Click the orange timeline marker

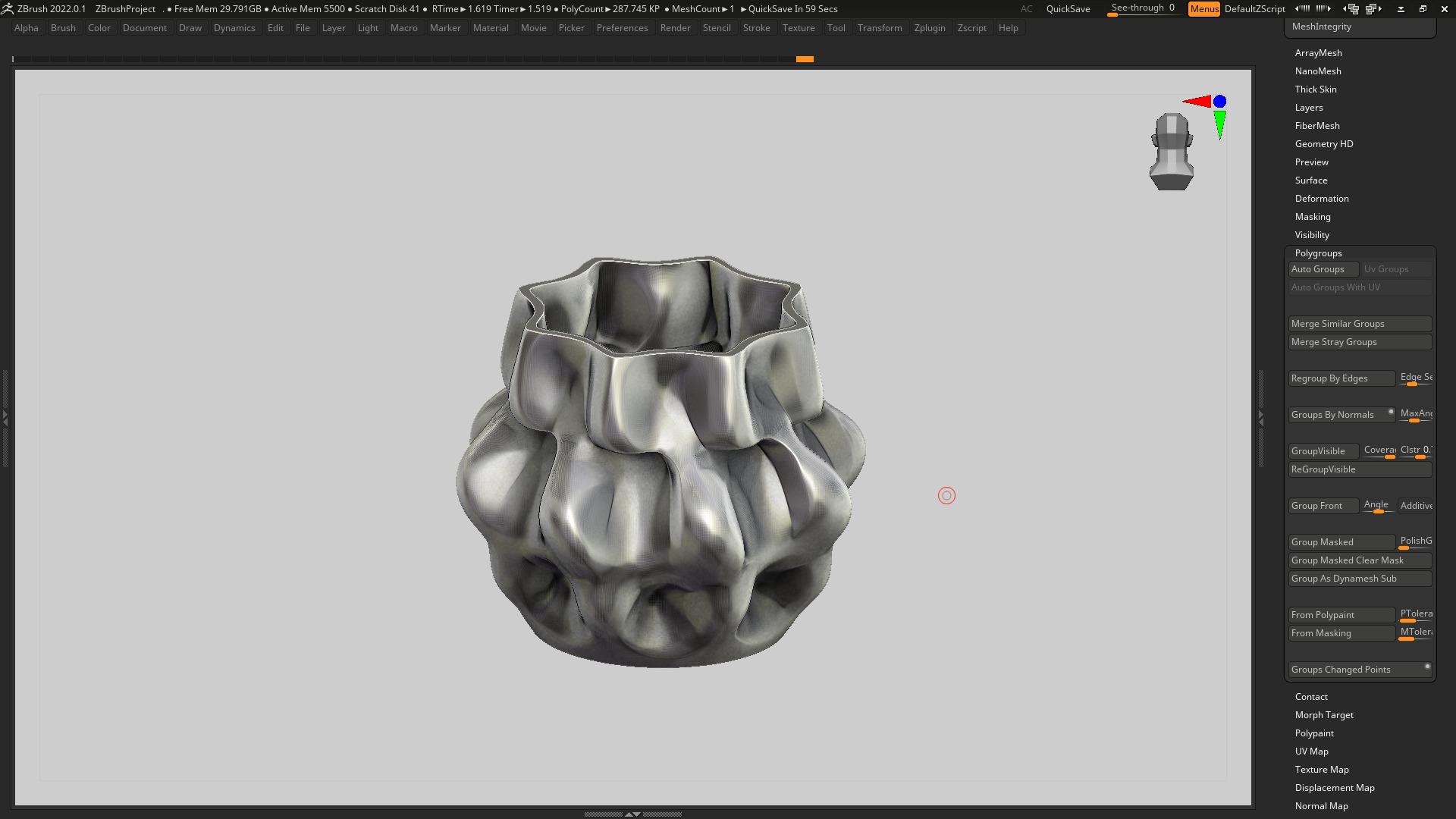pos(805,59)
